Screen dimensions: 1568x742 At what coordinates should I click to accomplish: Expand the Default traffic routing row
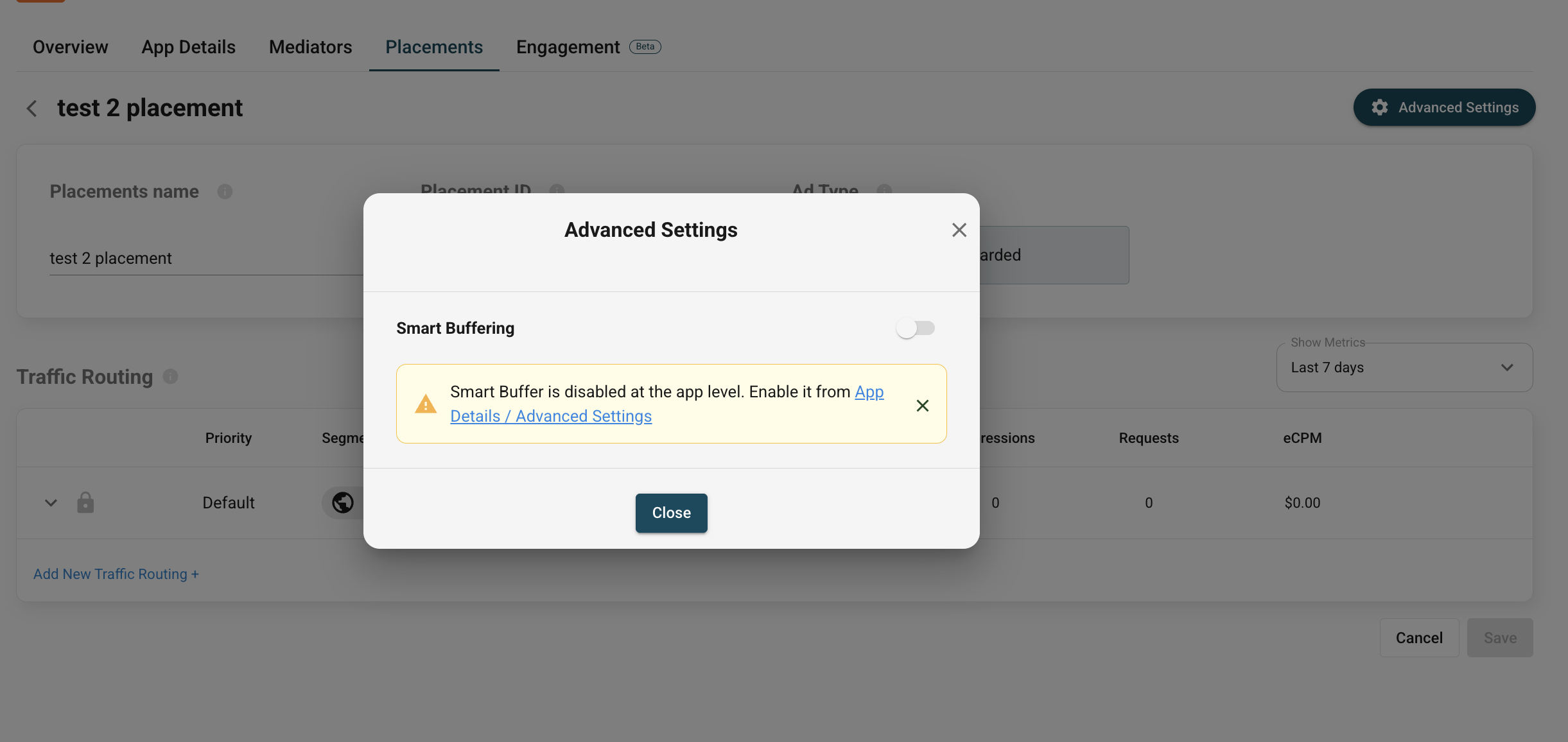[51, 503]
